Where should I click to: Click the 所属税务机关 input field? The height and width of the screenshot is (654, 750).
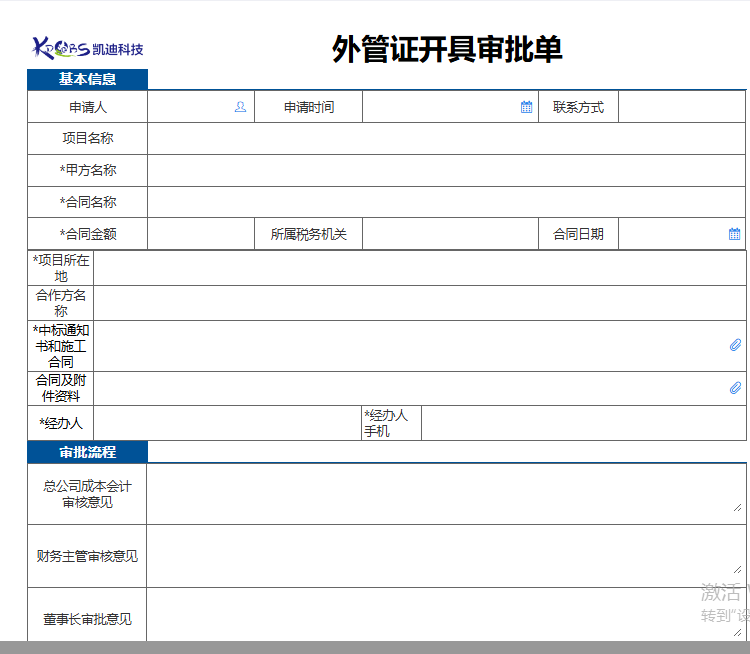pos(450,234)
